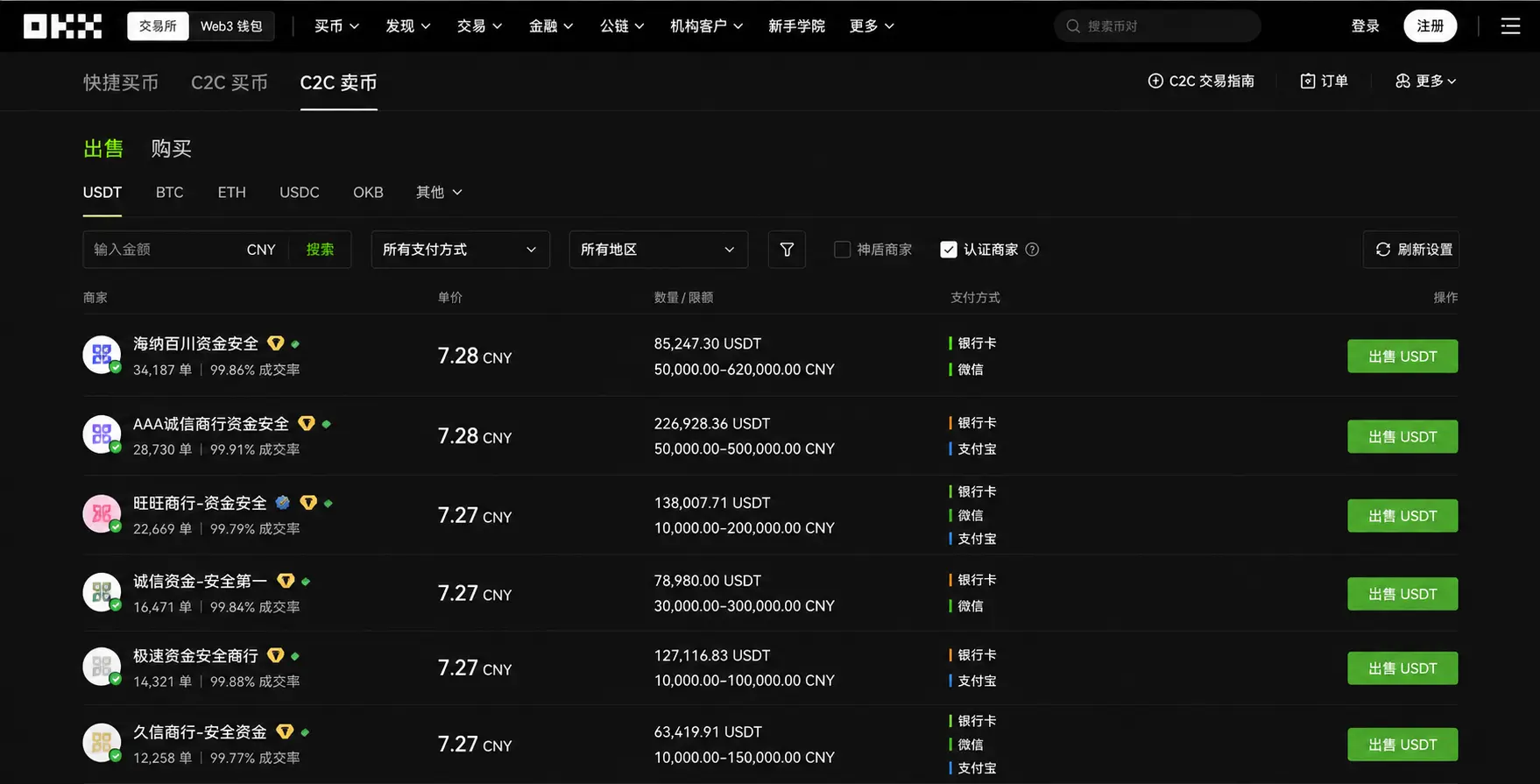Expand the 金融 menu
This screenshot has width=1540, height=784.
coord(551,26)
